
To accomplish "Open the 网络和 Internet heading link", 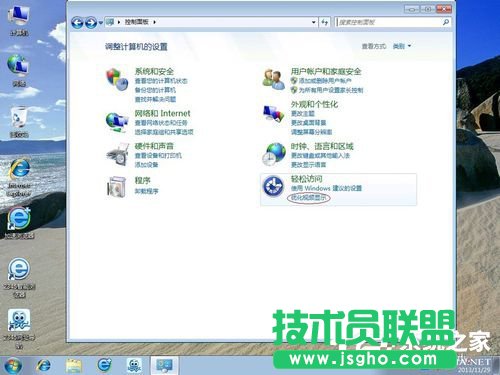I will tap(162, 113).
